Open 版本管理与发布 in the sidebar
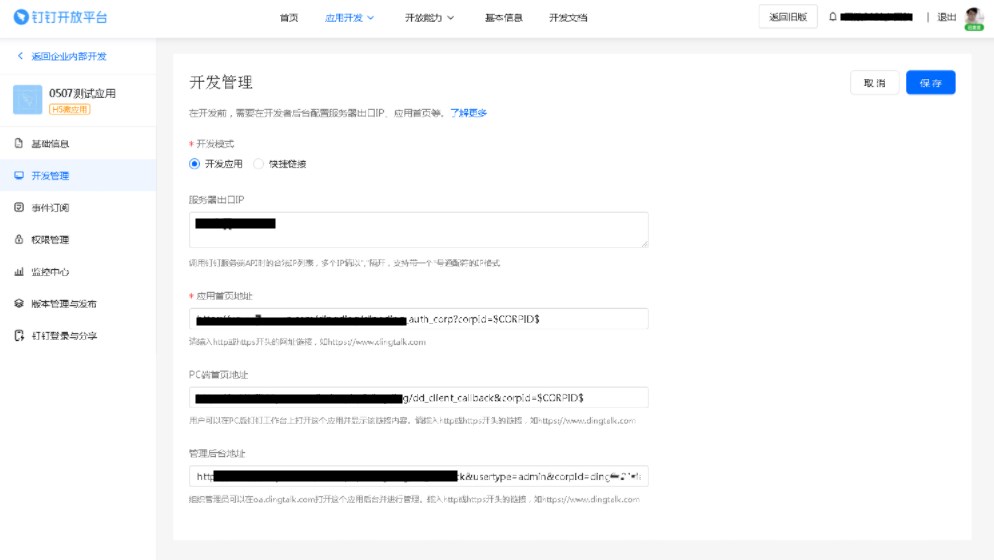The width and height of the screenshot is (994, 560). [x=62, y=304]
